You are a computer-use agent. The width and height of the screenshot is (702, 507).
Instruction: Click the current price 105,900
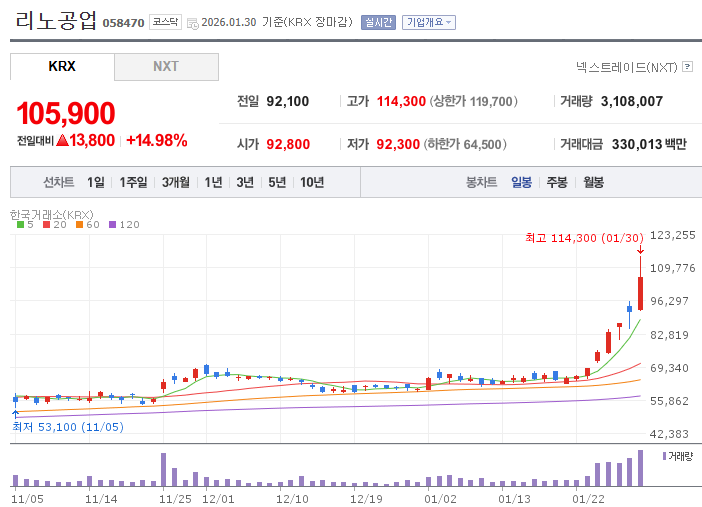pos(66,113)
